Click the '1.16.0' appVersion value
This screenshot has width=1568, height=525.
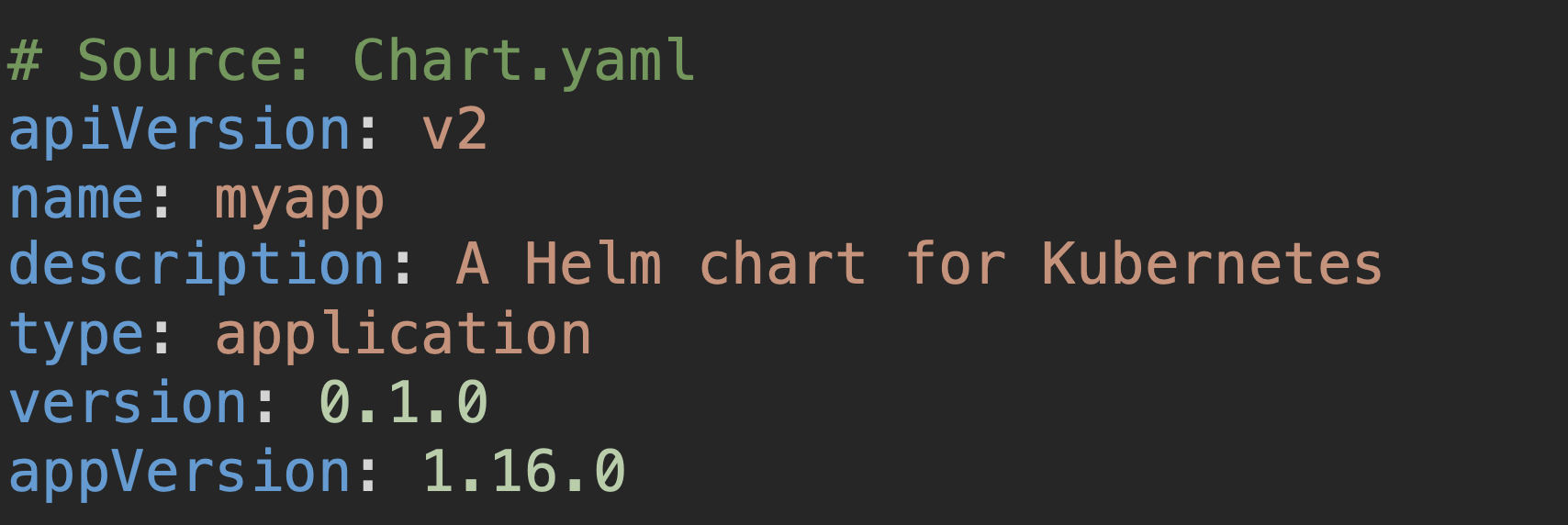(x=524, y=472)
